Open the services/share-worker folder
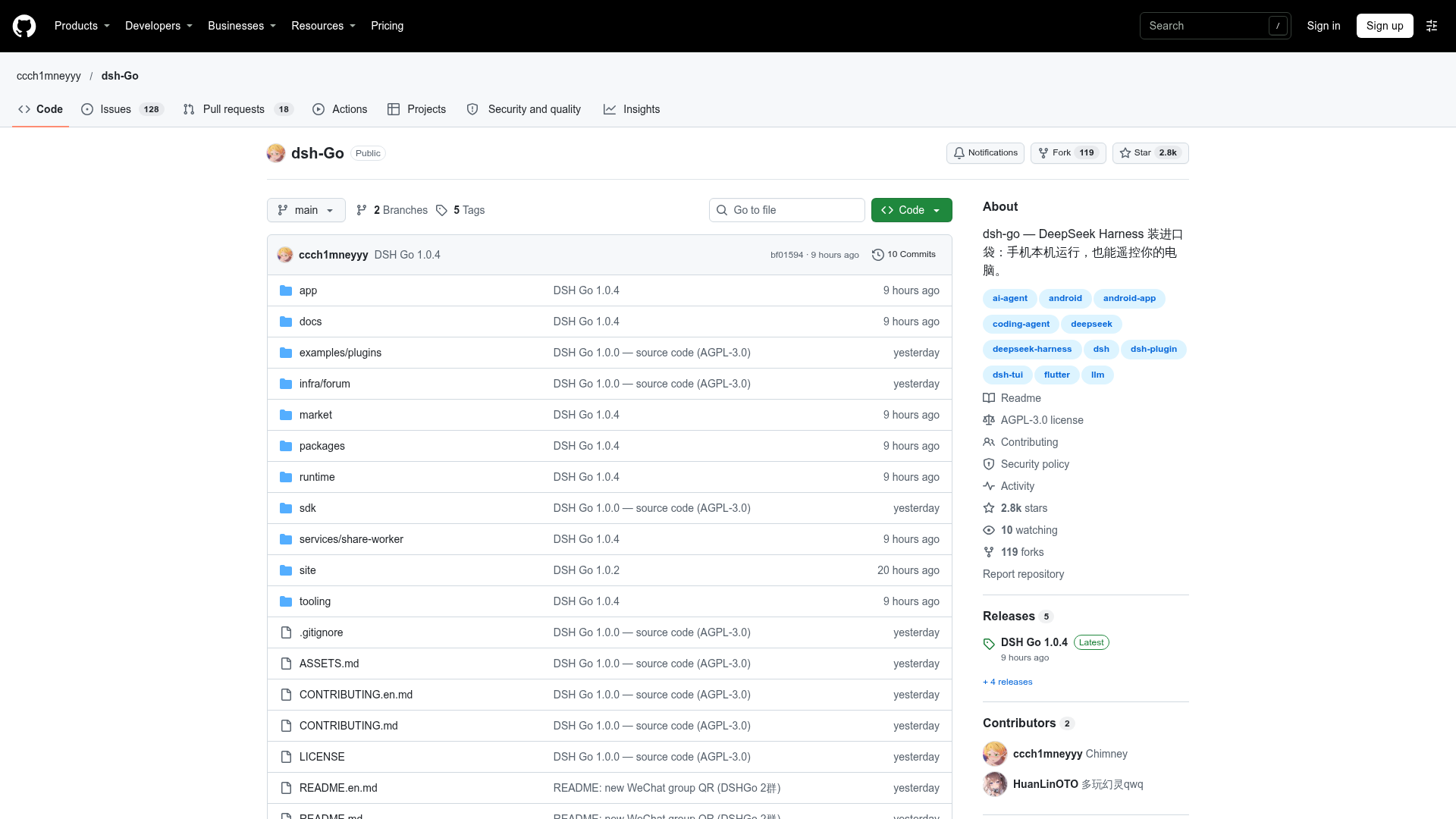 (x=351, y=539)
